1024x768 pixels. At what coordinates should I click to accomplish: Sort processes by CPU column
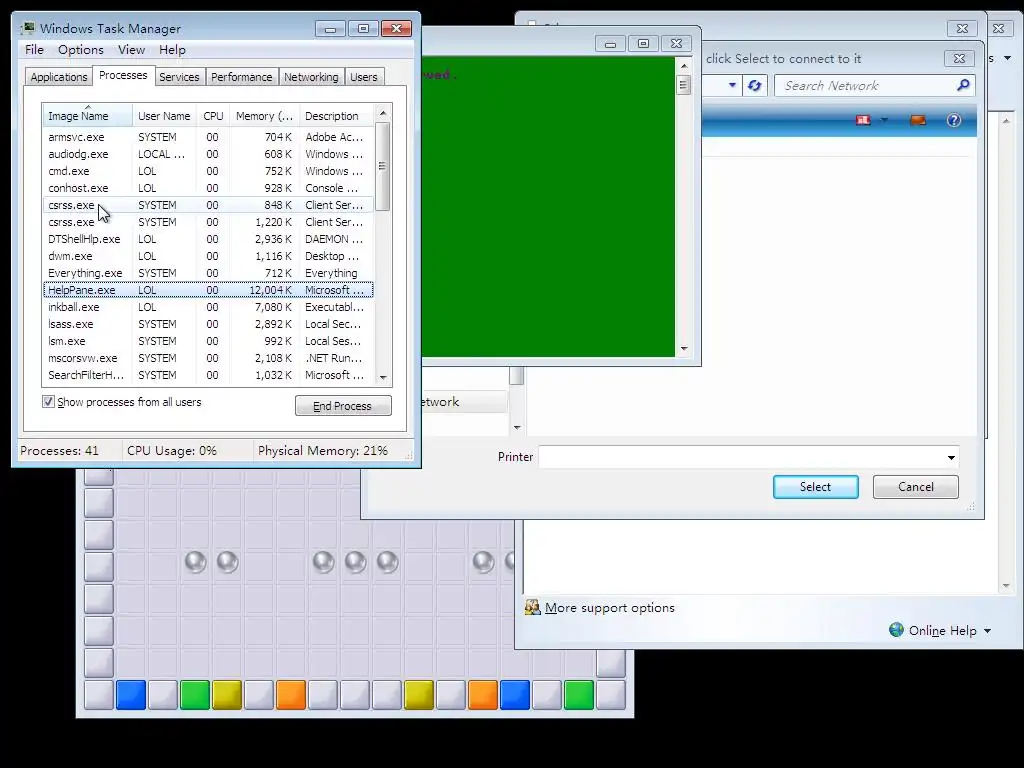pyautogui.click(x=213, y=116)
